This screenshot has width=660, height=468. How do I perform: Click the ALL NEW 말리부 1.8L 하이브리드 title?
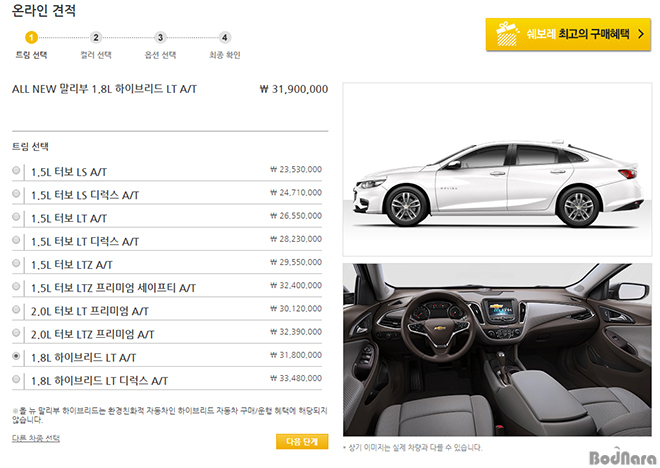(104, 89)
